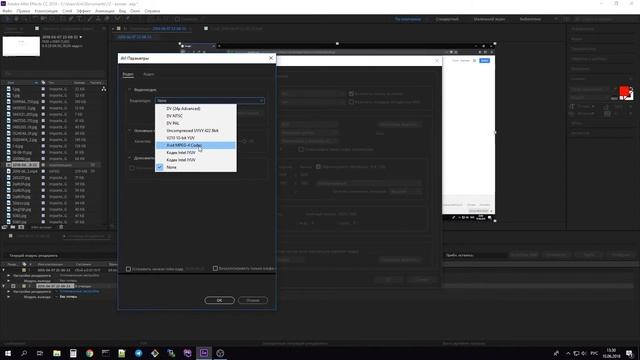Open the OBS Studio taskbar icon
640x360 pixels.
click(220, 353)
